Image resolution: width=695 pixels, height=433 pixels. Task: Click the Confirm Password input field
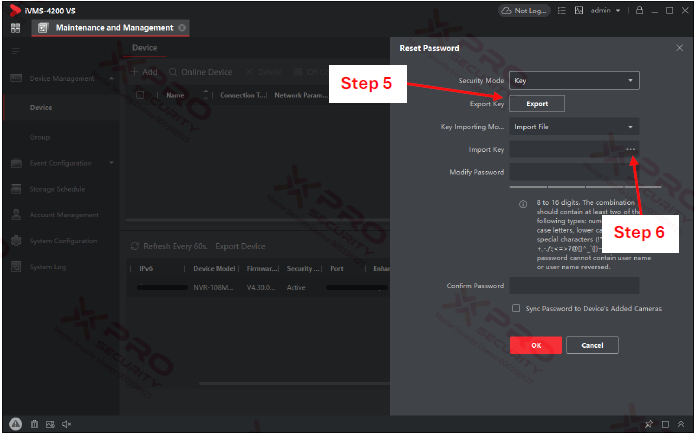pos(574,286)
